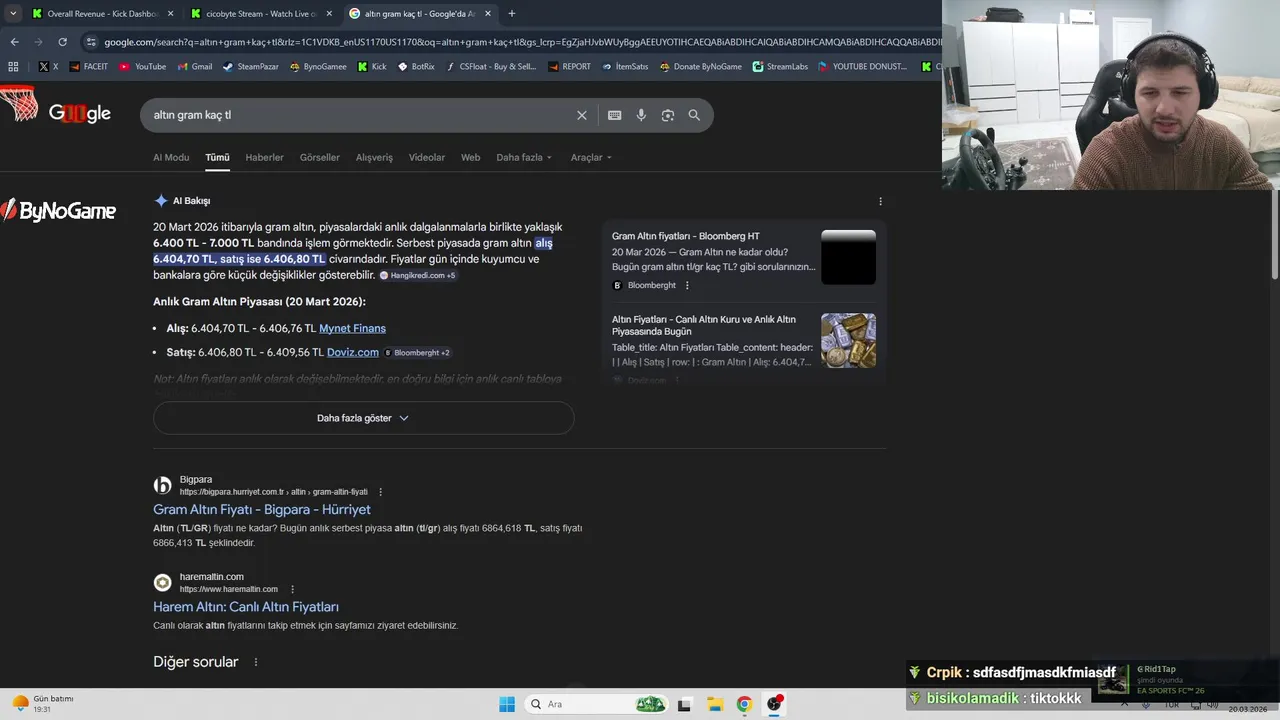Viewport: 1280px width, 720px height.
Task: Open the bookmarks apps grid icon
Action: (13, 67)
